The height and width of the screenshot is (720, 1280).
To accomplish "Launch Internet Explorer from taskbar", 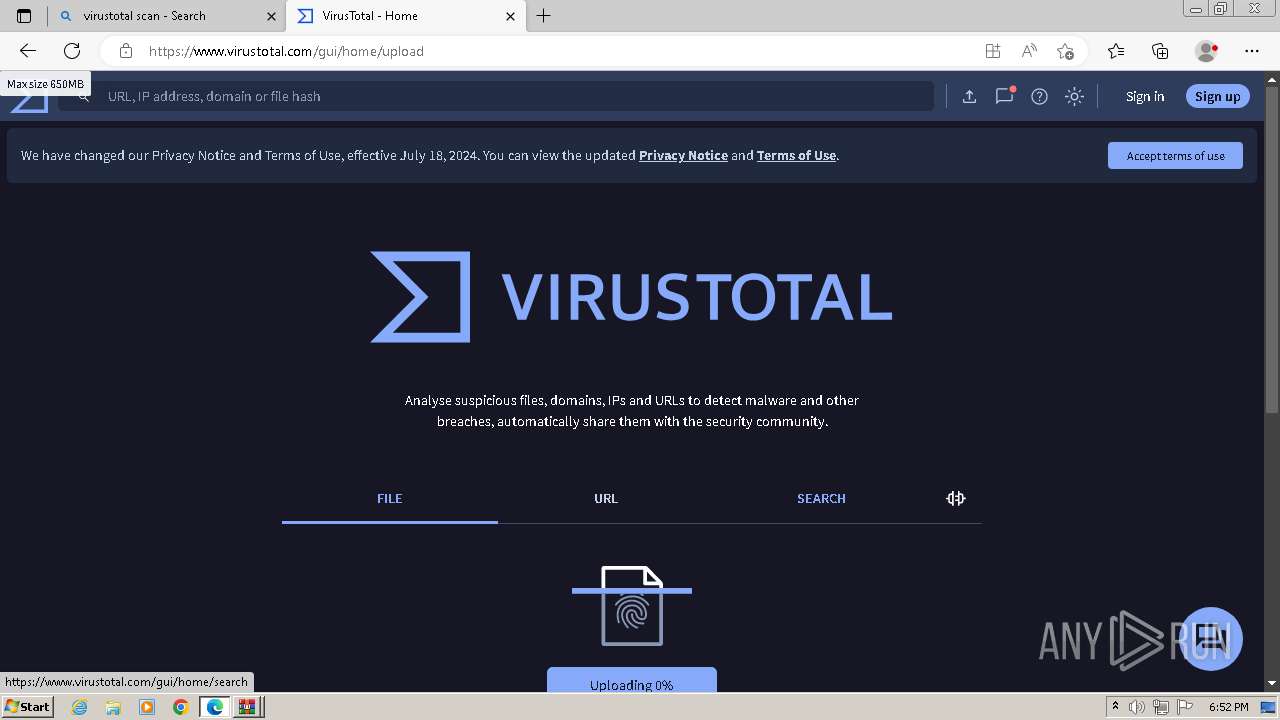I will [80, 707].
